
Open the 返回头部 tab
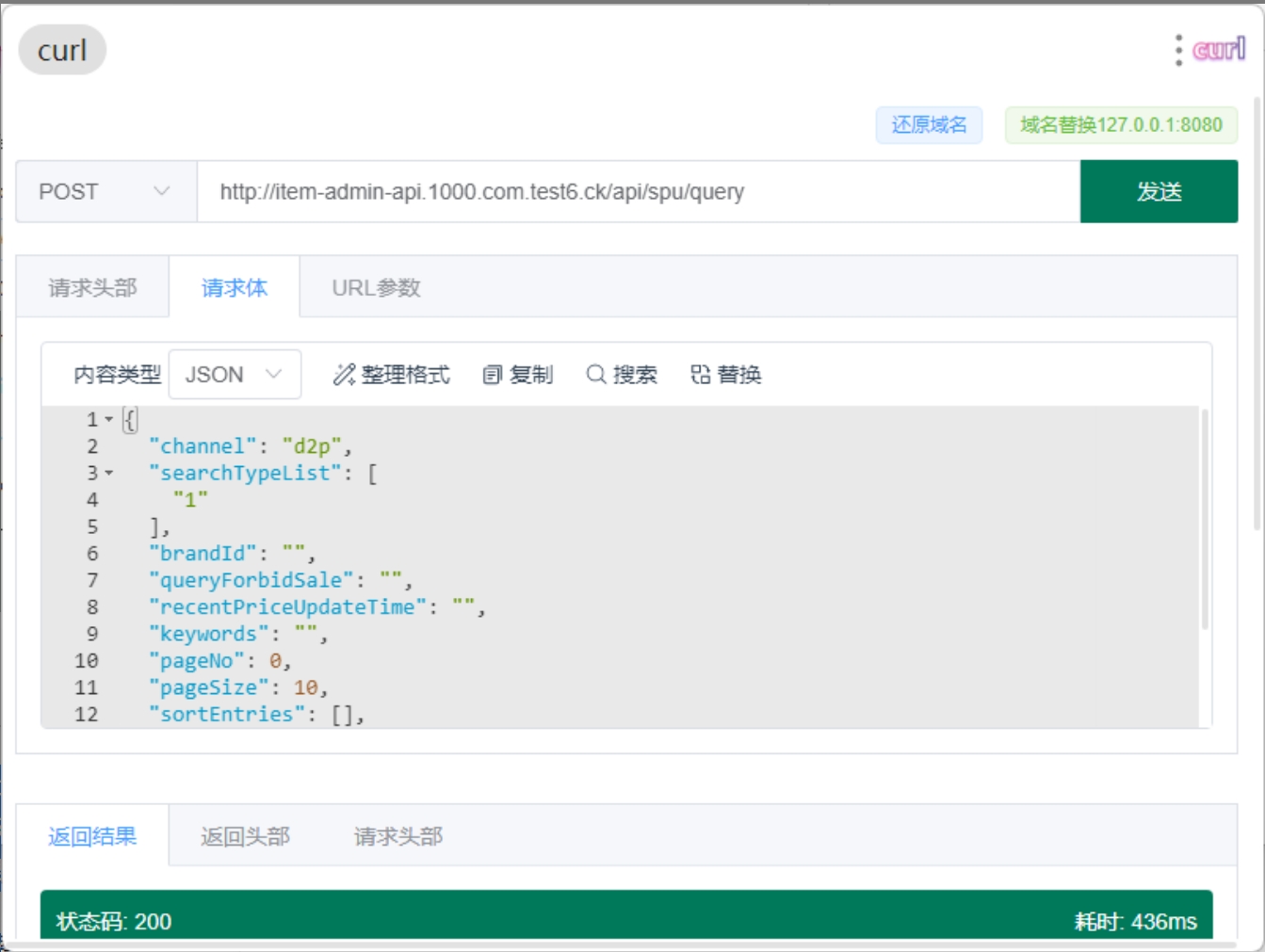click(x=245, y=836)
